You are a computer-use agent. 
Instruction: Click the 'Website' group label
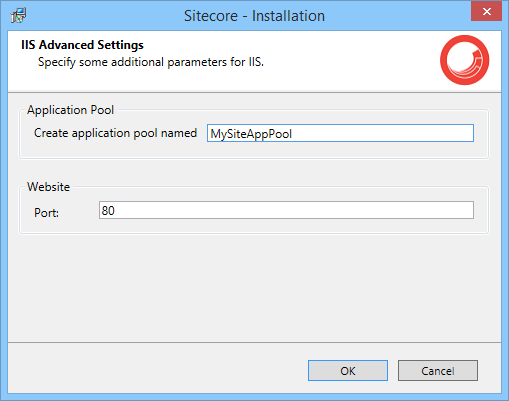[48, 187]
